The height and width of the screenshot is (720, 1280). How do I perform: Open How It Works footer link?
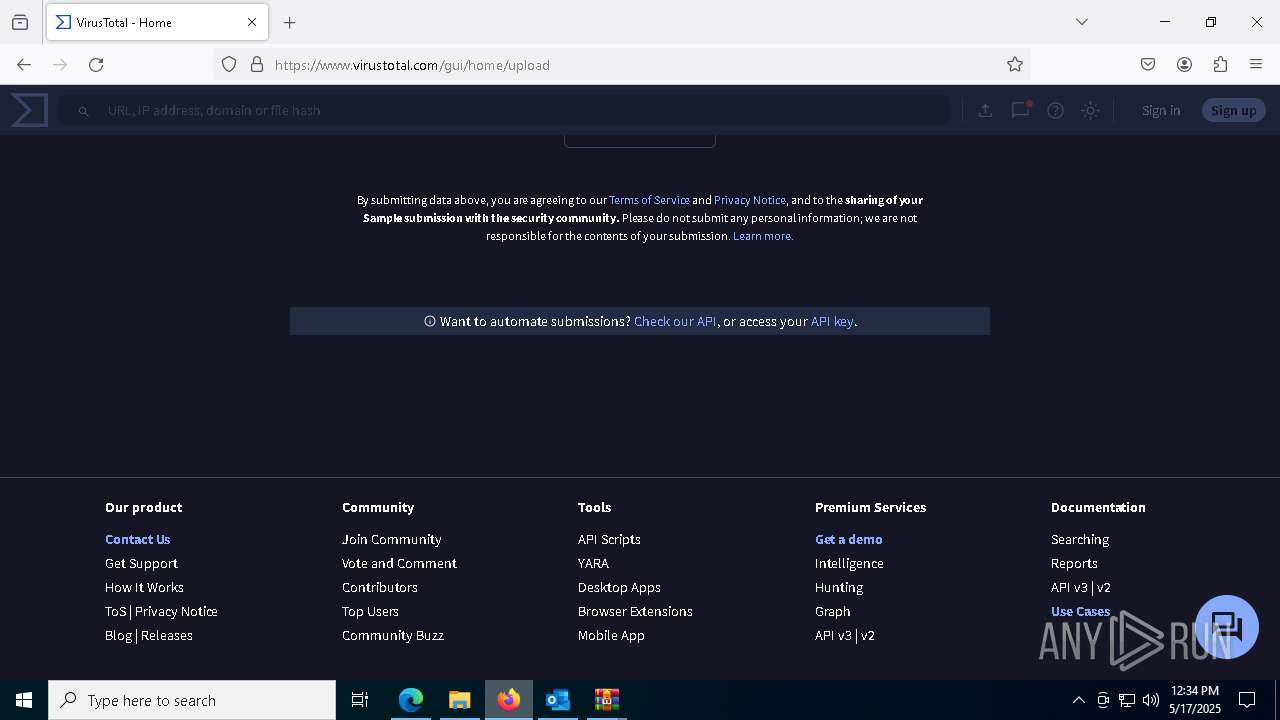144,588
